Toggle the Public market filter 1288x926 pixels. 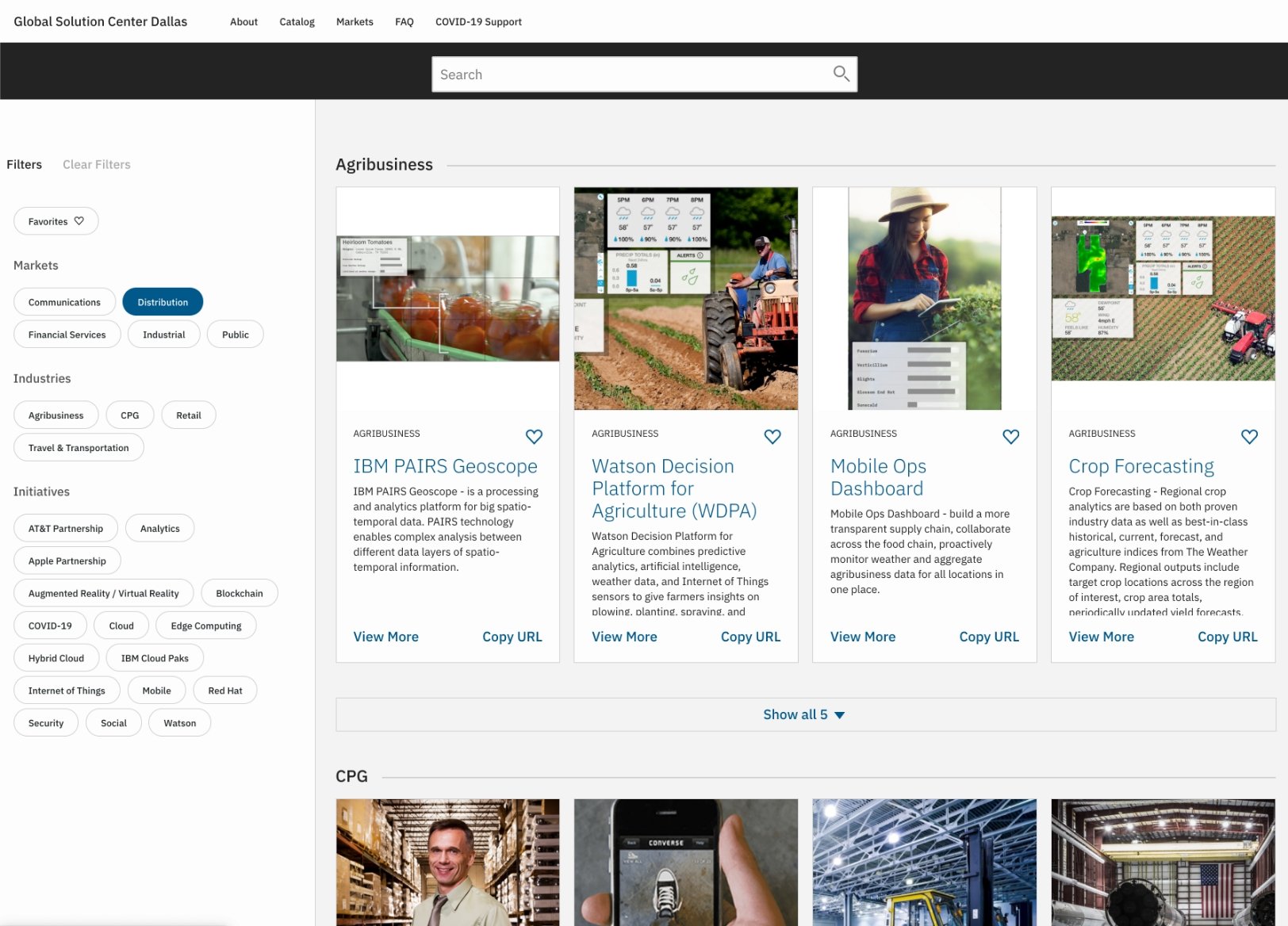tap(236, 335)
